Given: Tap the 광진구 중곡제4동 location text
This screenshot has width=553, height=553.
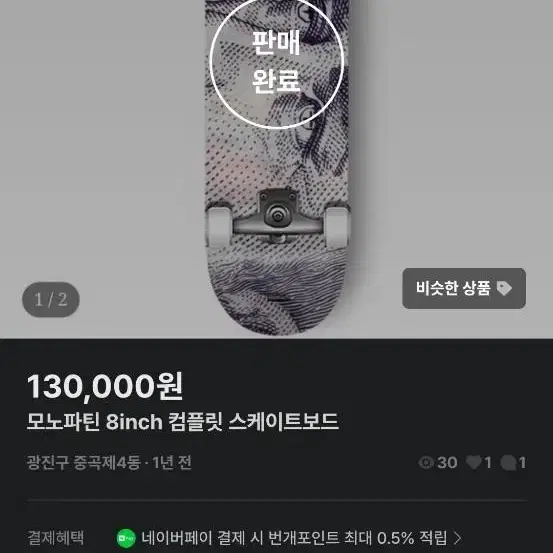Looking at the screenshot, I should [84, 462].
